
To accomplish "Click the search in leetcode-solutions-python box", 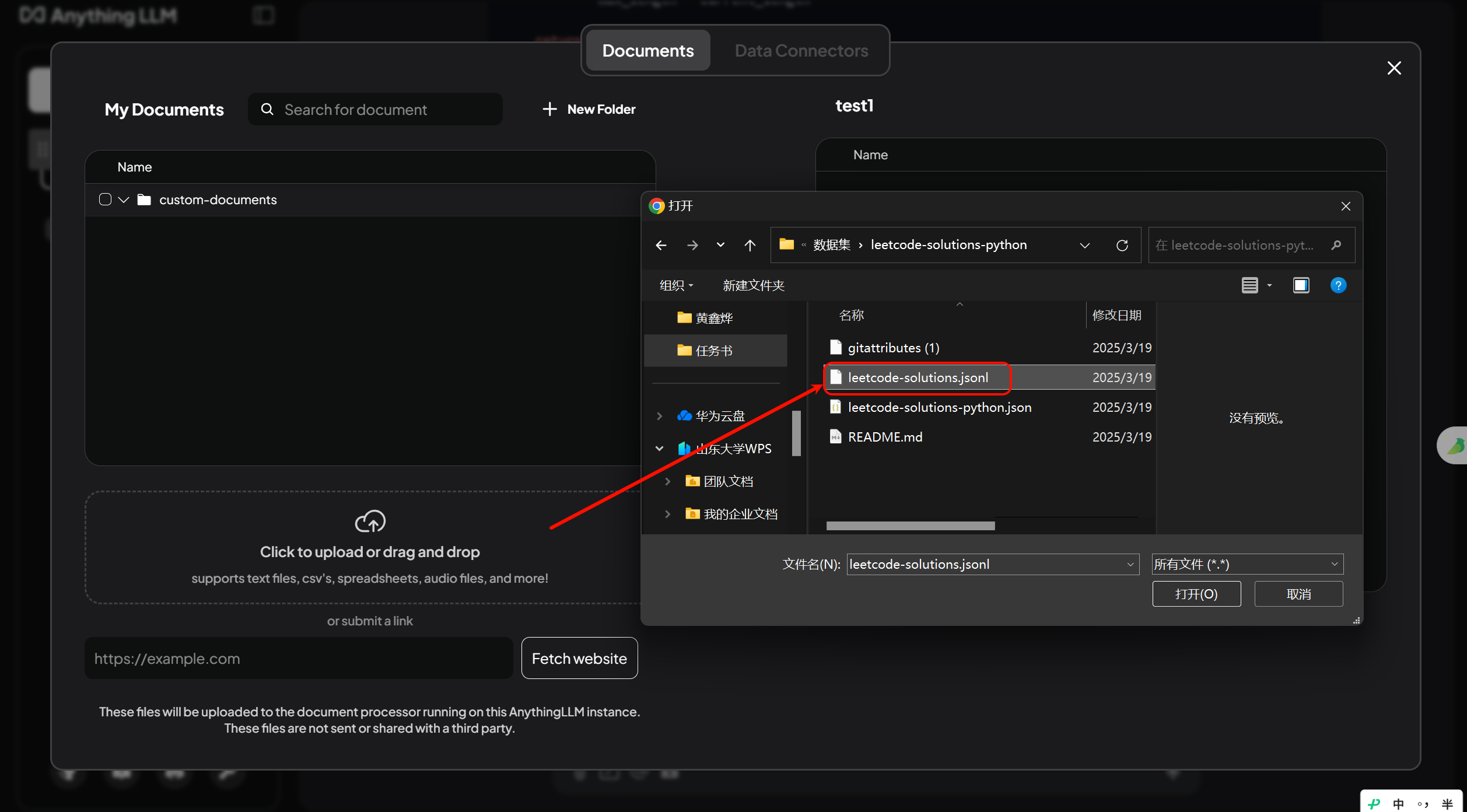I will click(x=1251, y=245).
